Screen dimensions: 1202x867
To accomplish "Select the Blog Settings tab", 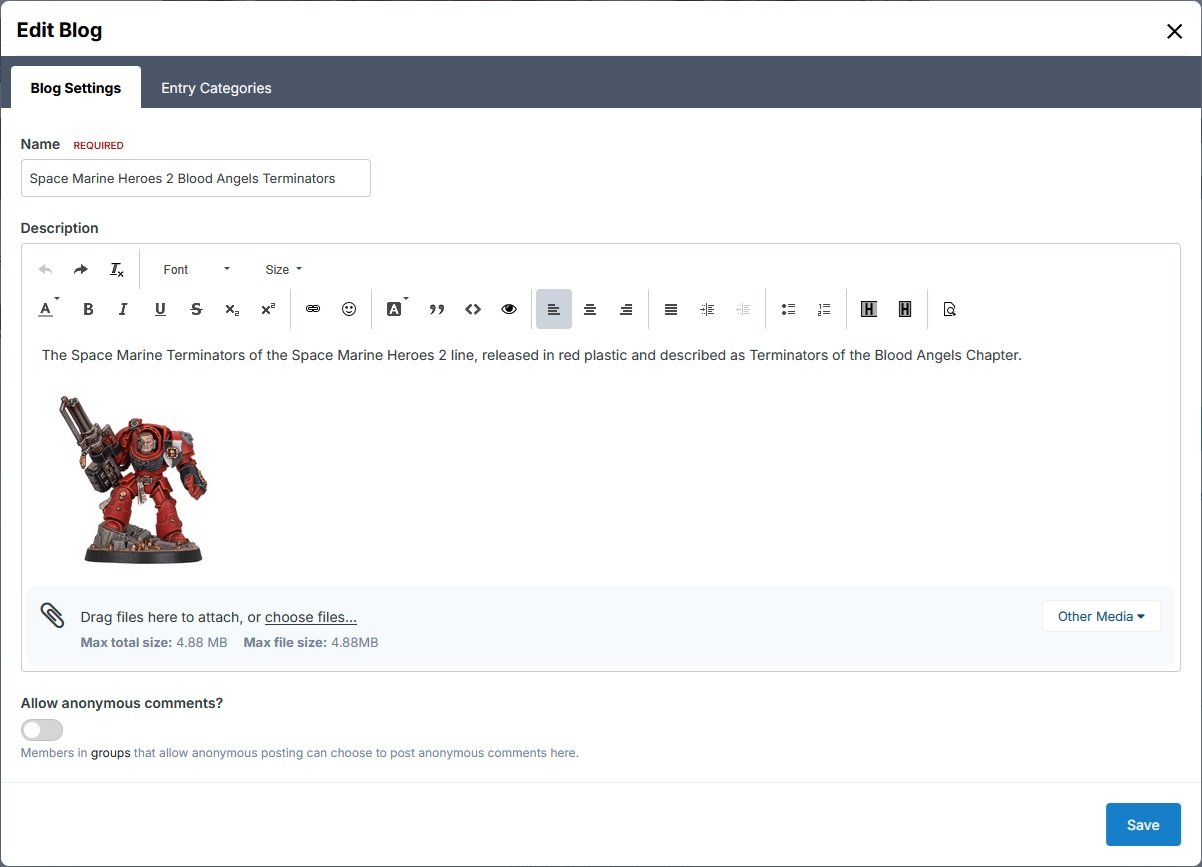I will click(x=76, y=88).
